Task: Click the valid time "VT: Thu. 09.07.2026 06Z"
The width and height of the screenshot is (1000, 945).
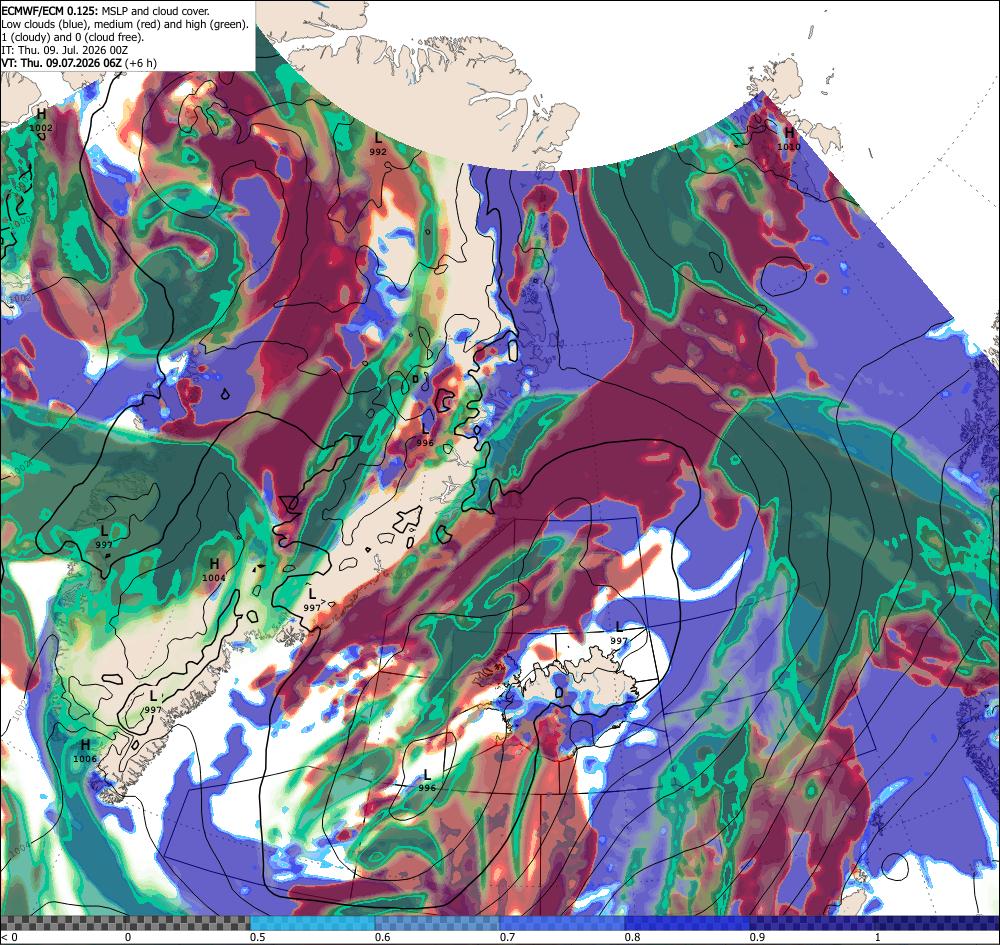Action: 61,63
